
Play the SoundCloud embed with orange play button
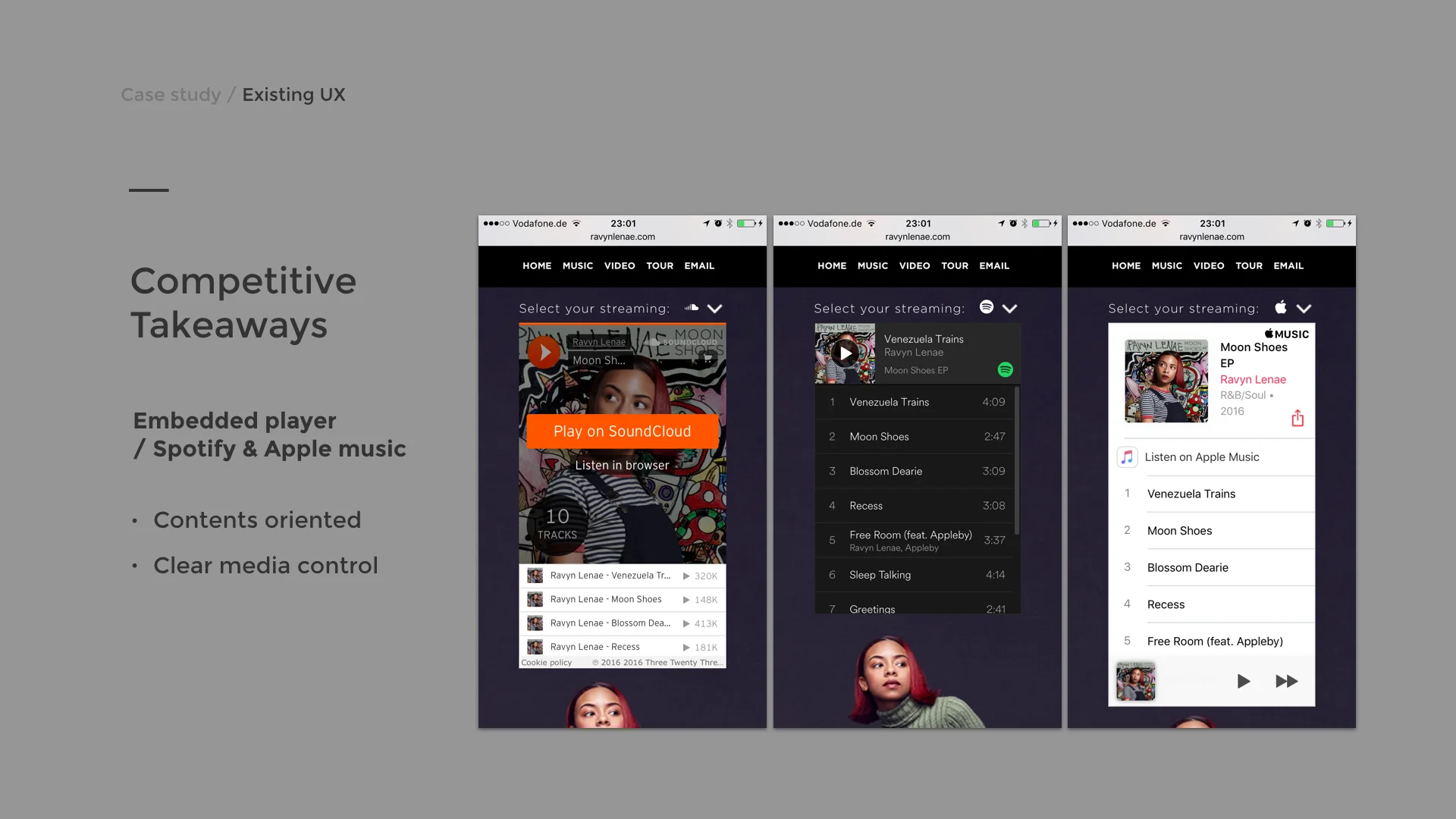pos(544,352)
